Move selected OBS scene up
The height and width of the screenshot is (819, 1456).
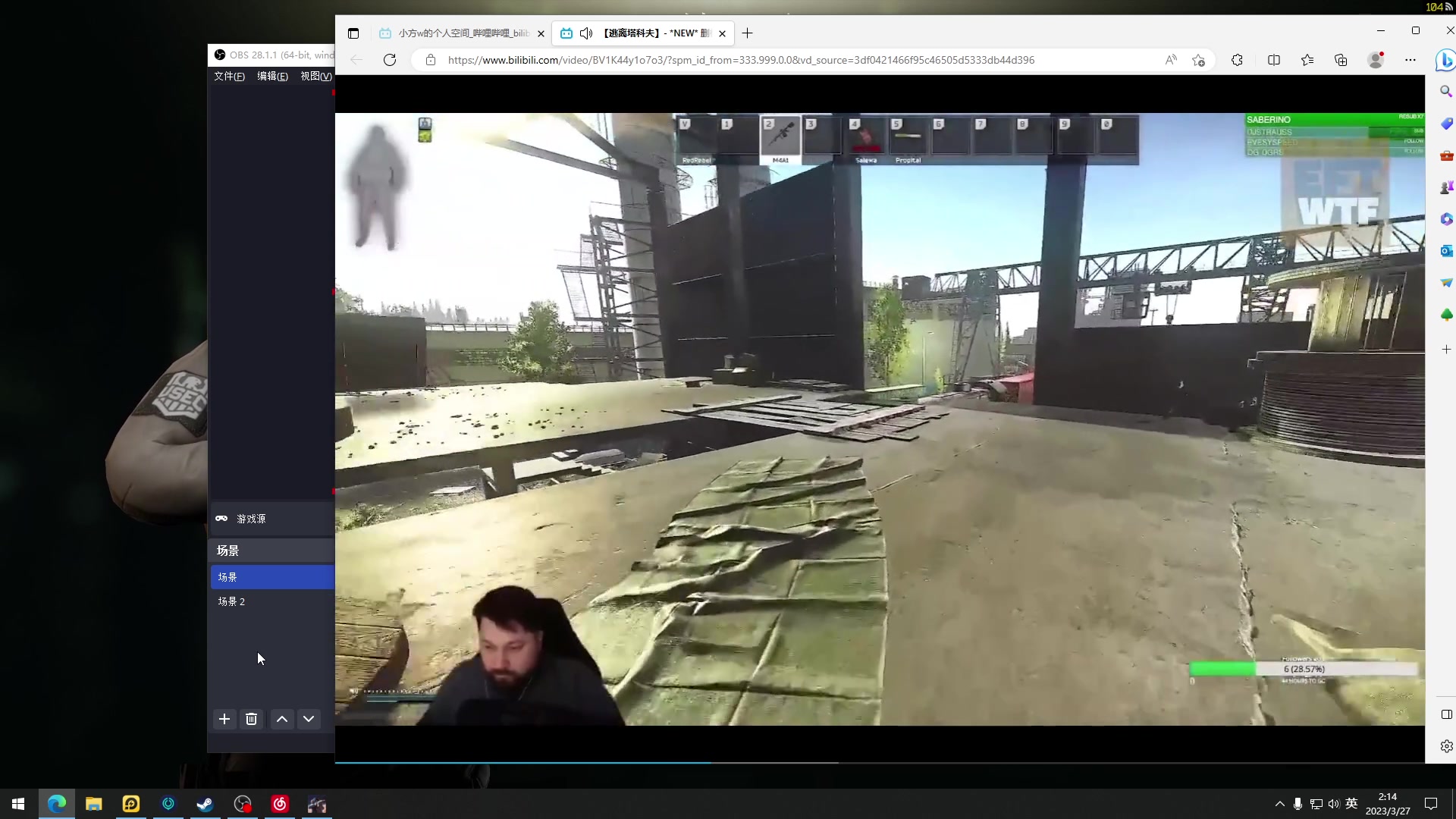282,719
